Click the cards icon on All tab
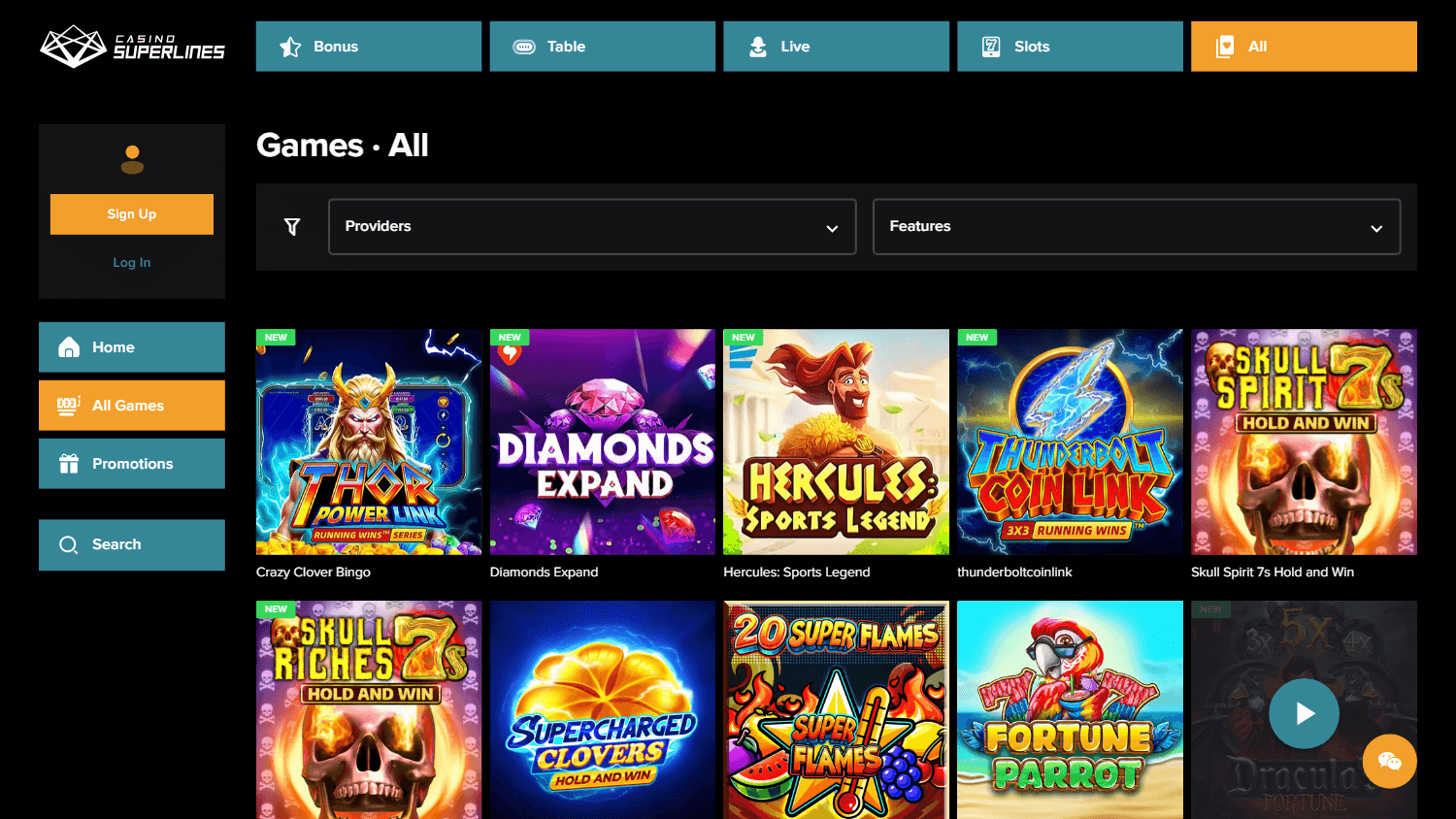1456x819 pixels. tap(1225, 47)
